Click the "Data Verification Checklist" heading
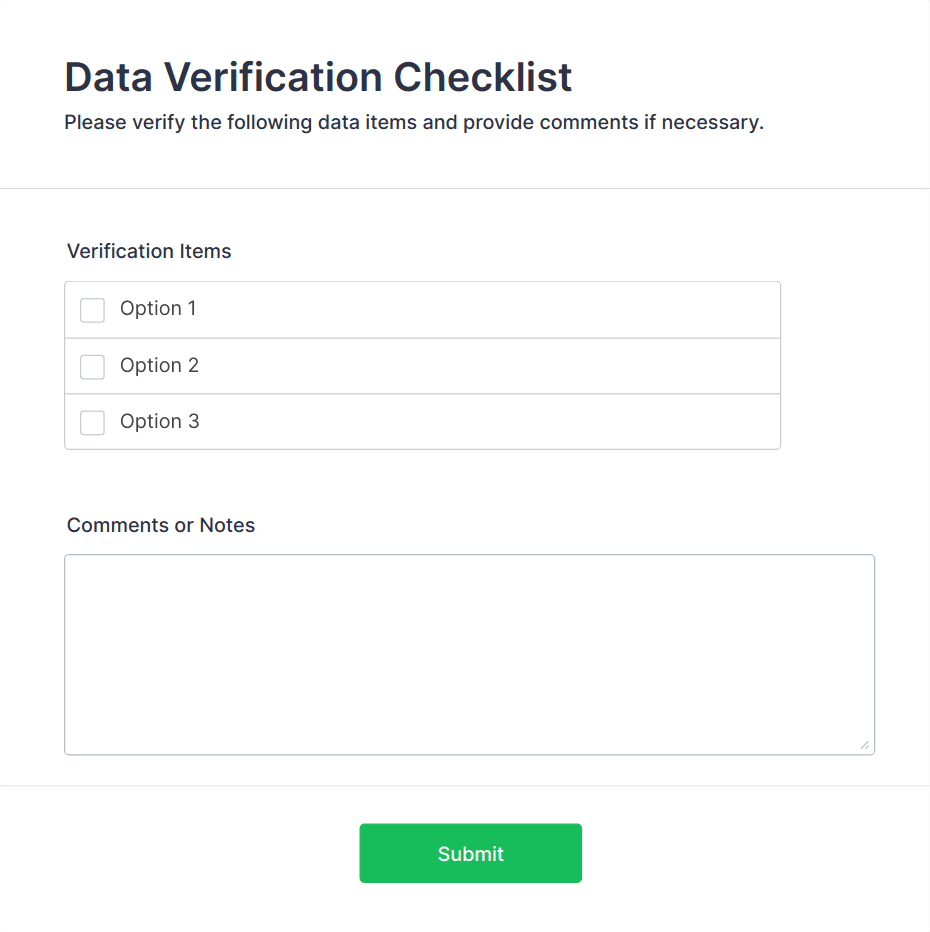 pyautogui.click(x=318, y=78)
